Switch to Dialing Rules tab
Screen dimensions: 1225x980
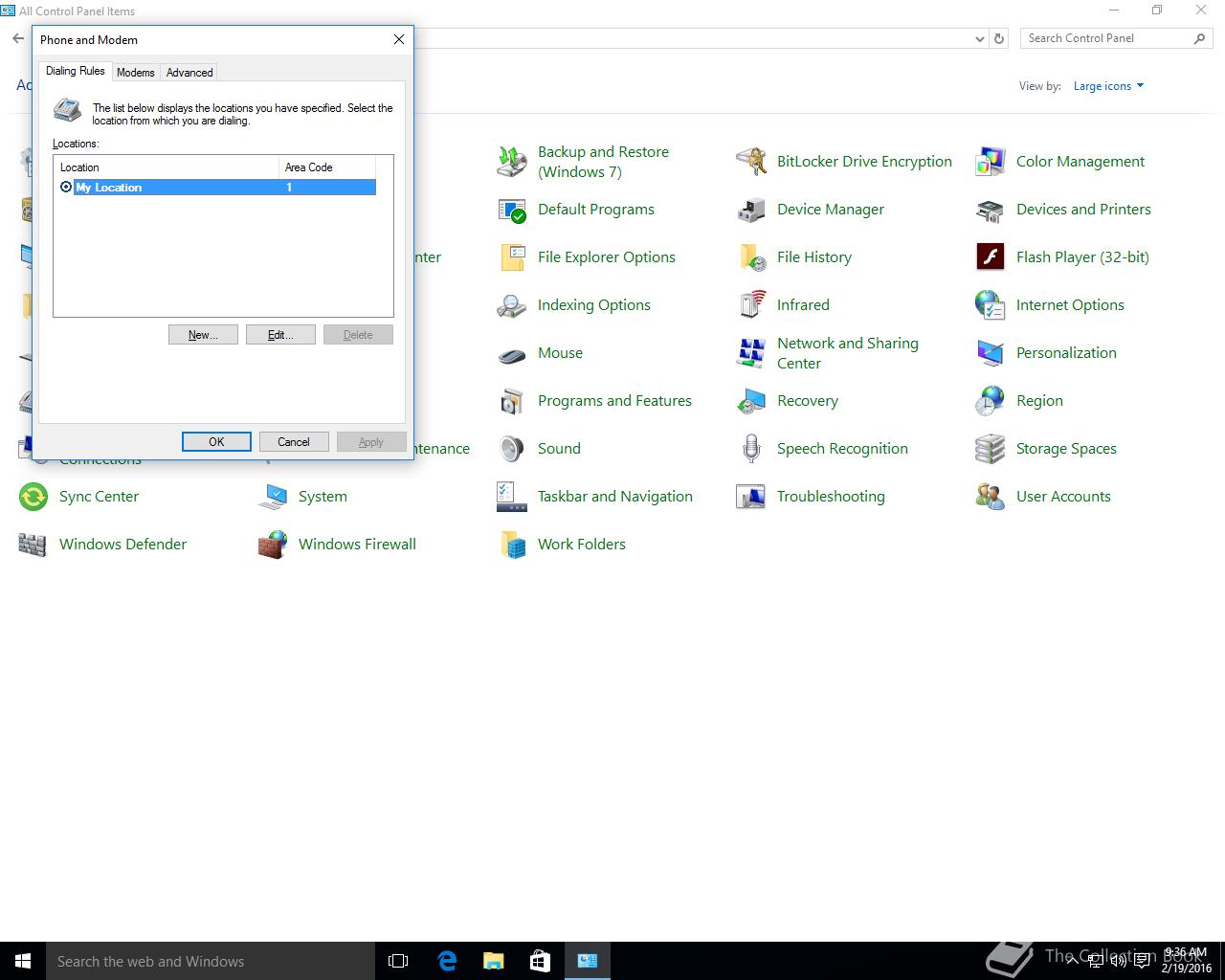(76, 71)
